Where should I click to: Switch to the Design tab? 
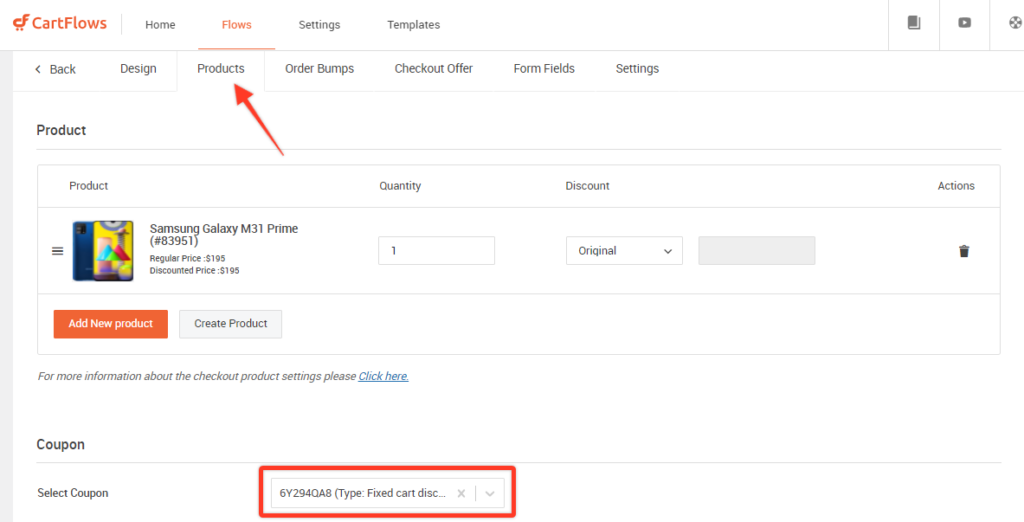138,69
